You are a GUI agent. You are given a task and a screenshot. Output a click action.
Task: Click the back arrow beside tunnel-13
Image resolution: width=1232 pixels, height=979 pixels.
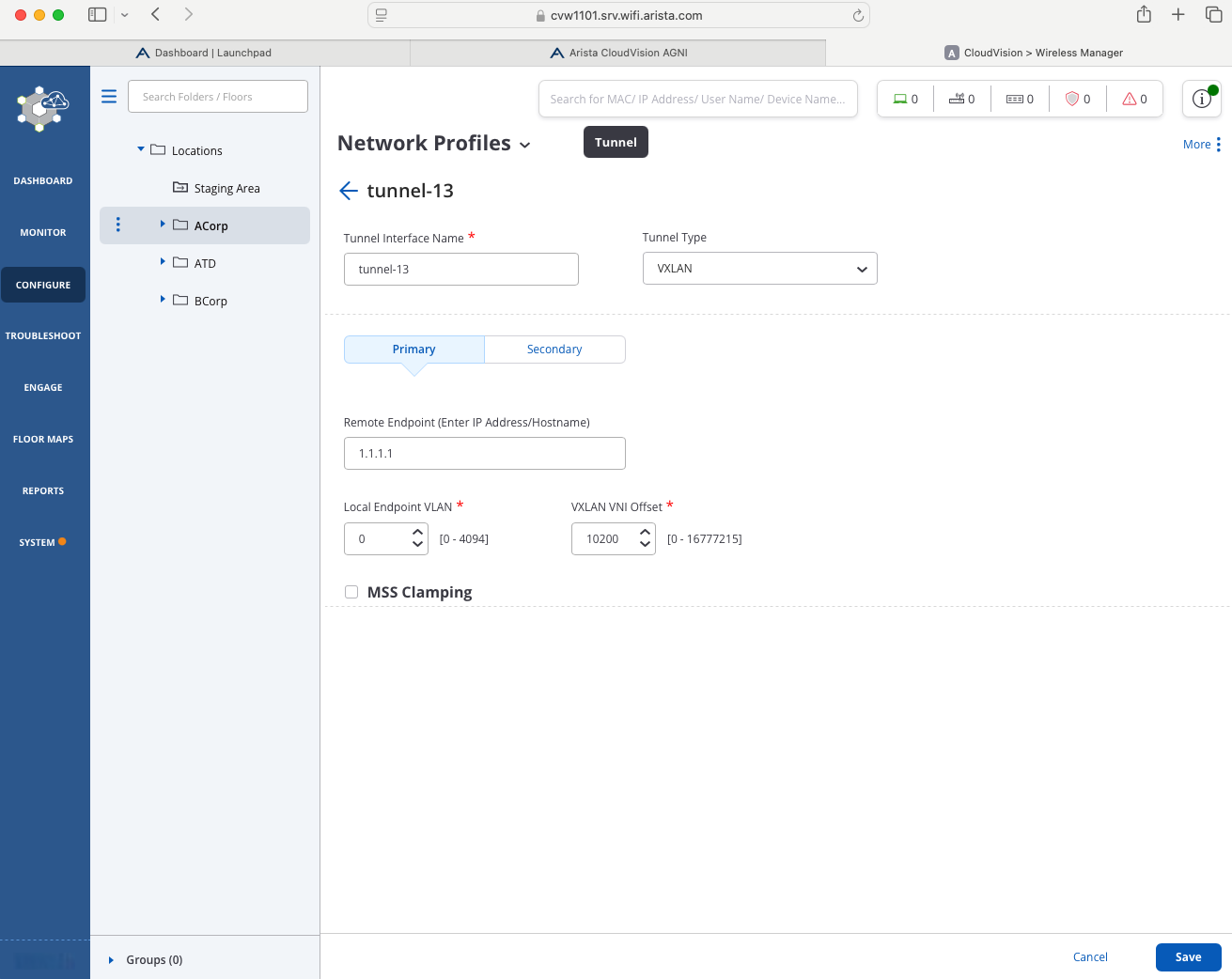(349, 191)
